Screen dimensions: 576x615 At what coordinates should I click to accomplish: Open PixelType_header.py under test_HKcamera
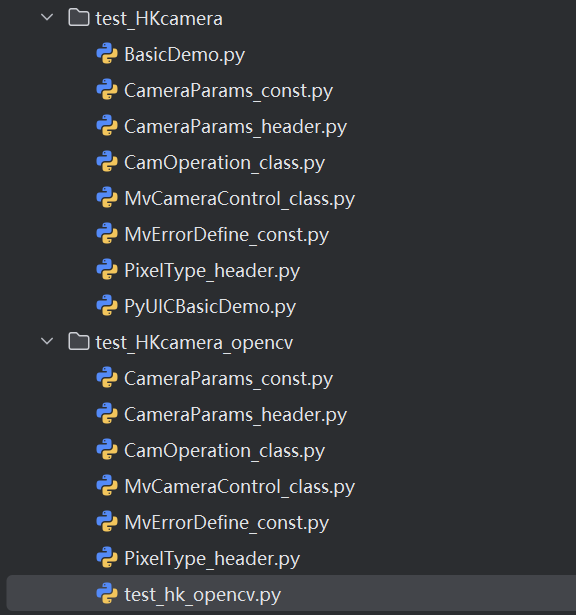(x=212, y=271)
